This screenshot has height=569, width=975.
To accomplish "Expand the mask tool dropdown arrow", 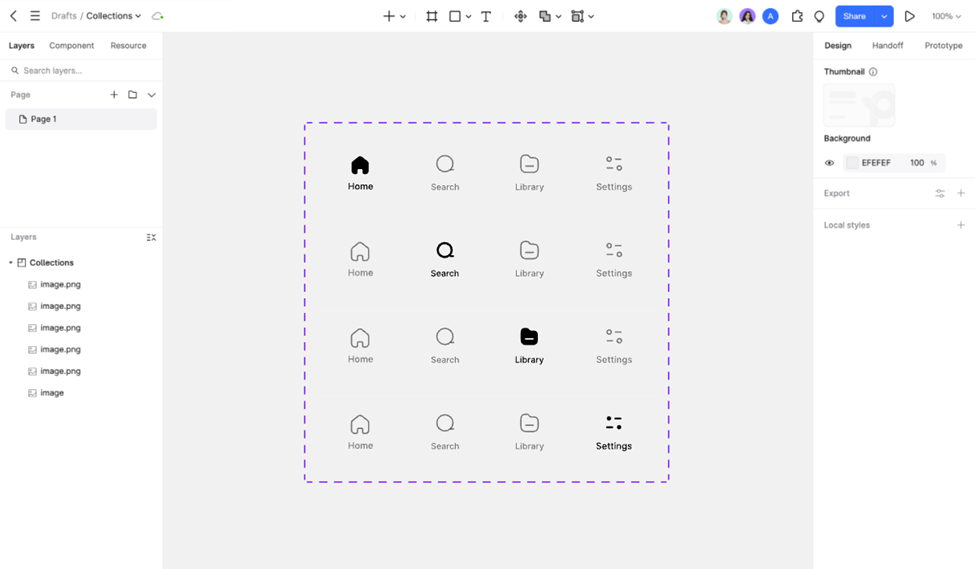I will click(x=591, y=17).
